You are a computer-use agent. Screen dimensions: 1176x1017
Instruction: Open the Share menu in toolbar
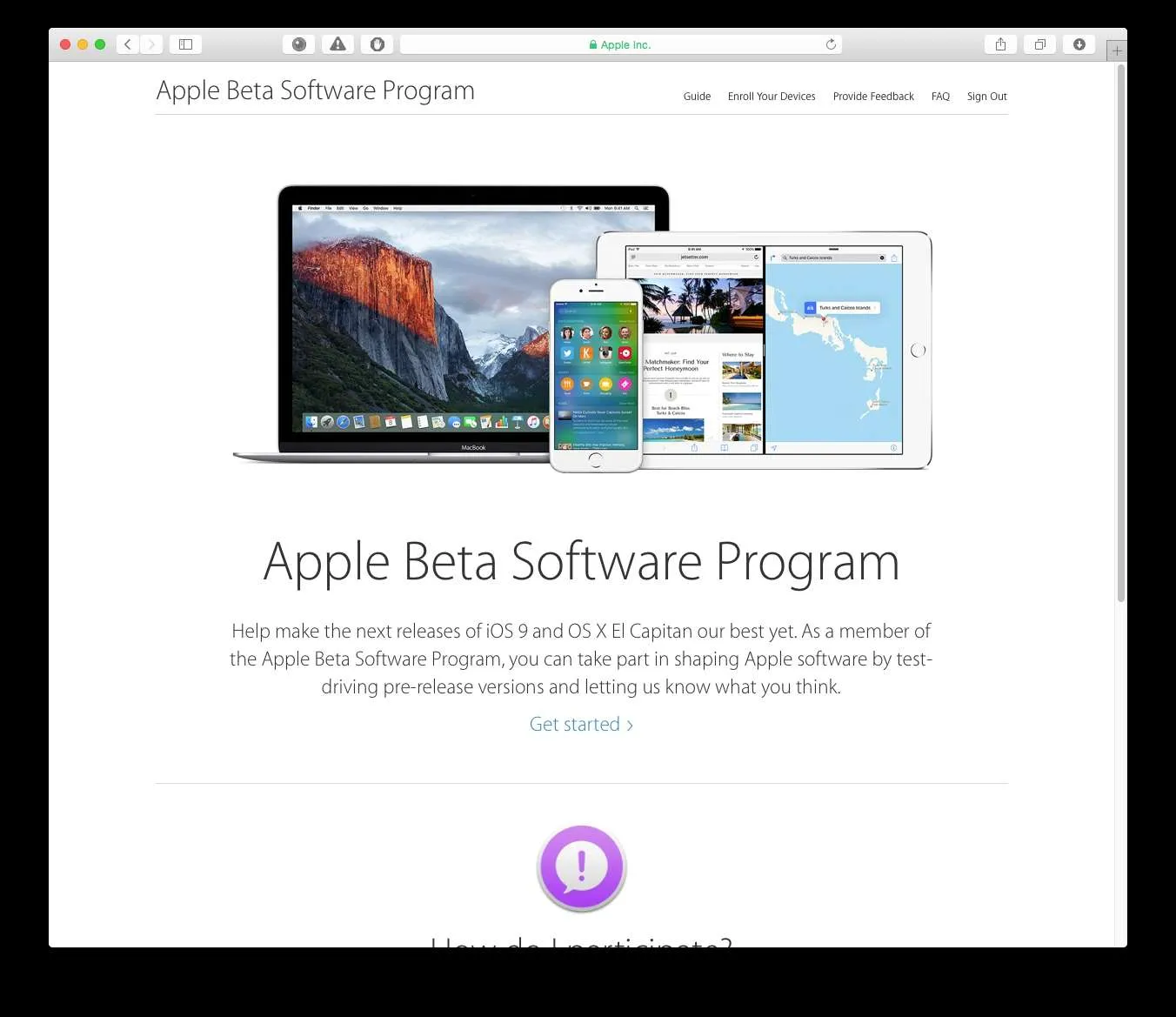[1000, 44]
